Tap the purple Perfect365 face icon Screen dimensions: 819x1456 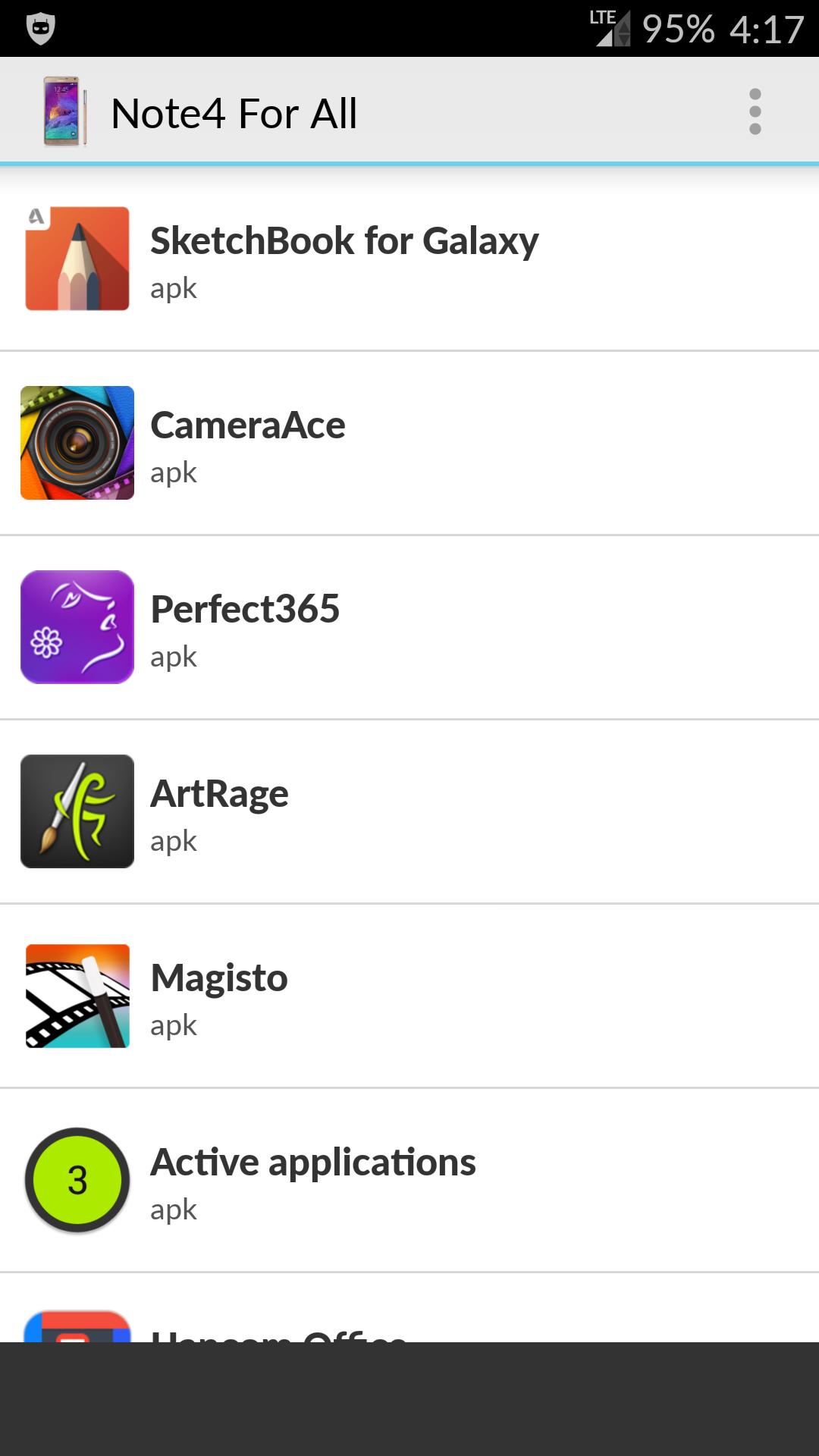pos(77,627)
